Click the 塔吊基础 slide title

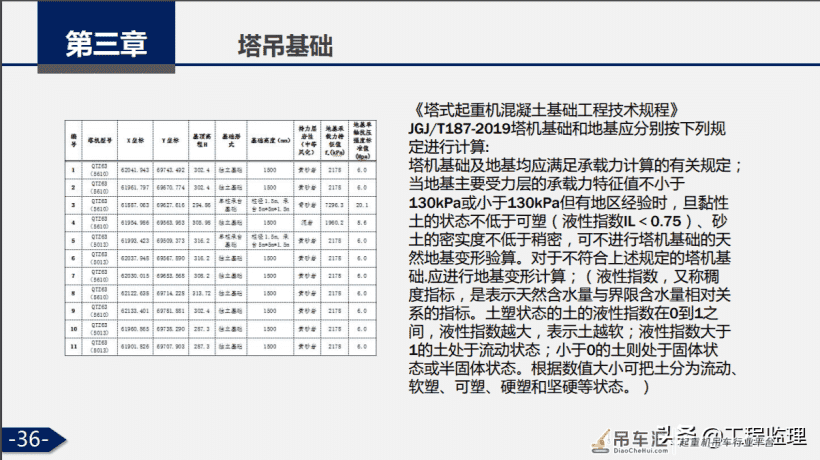click(285, 45)
